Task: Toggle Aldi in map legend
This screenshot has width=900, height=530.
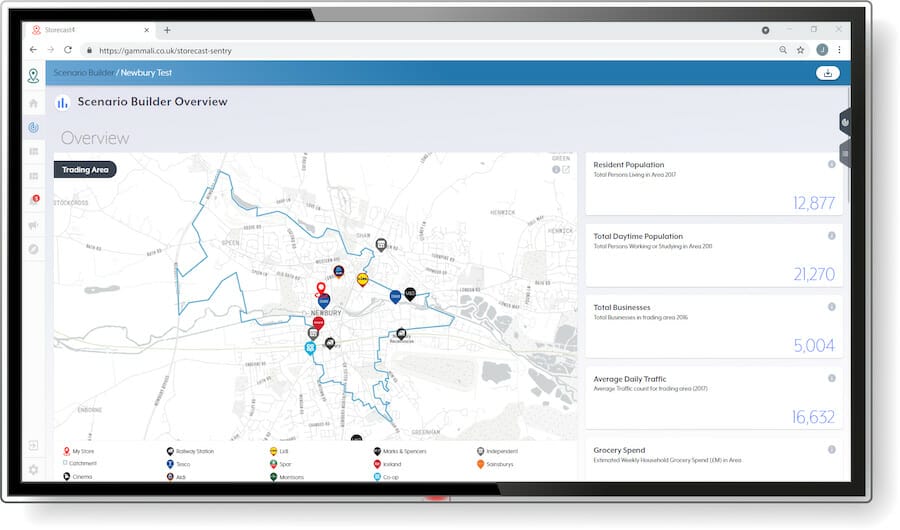Action: coord(176,477)
